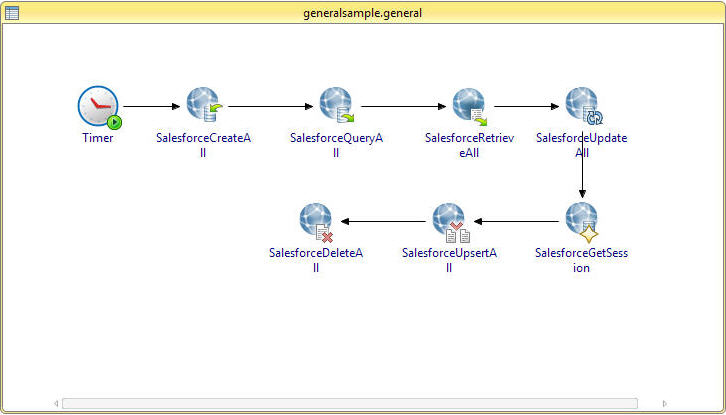Click the "SalesforceUpsertAll" label text
This screenshot has width=726, height=415.
pyautogui.click(x=449, y=260)
